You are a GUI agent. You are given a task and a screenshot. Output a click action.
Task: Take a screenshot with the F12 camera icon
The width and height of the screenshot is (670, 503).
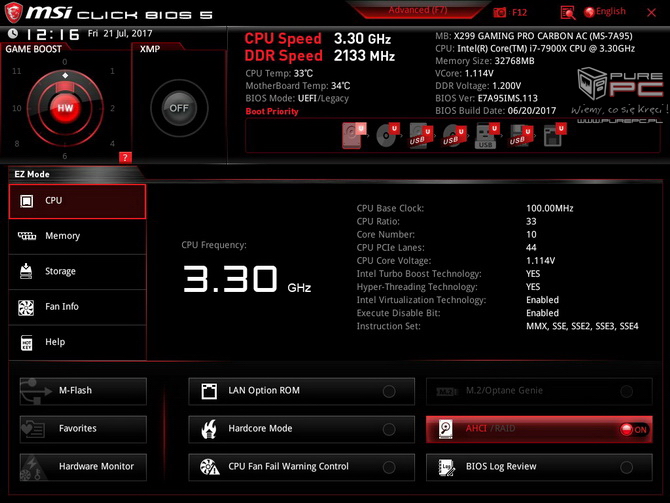pyautogui.click(x=500, y=12)
